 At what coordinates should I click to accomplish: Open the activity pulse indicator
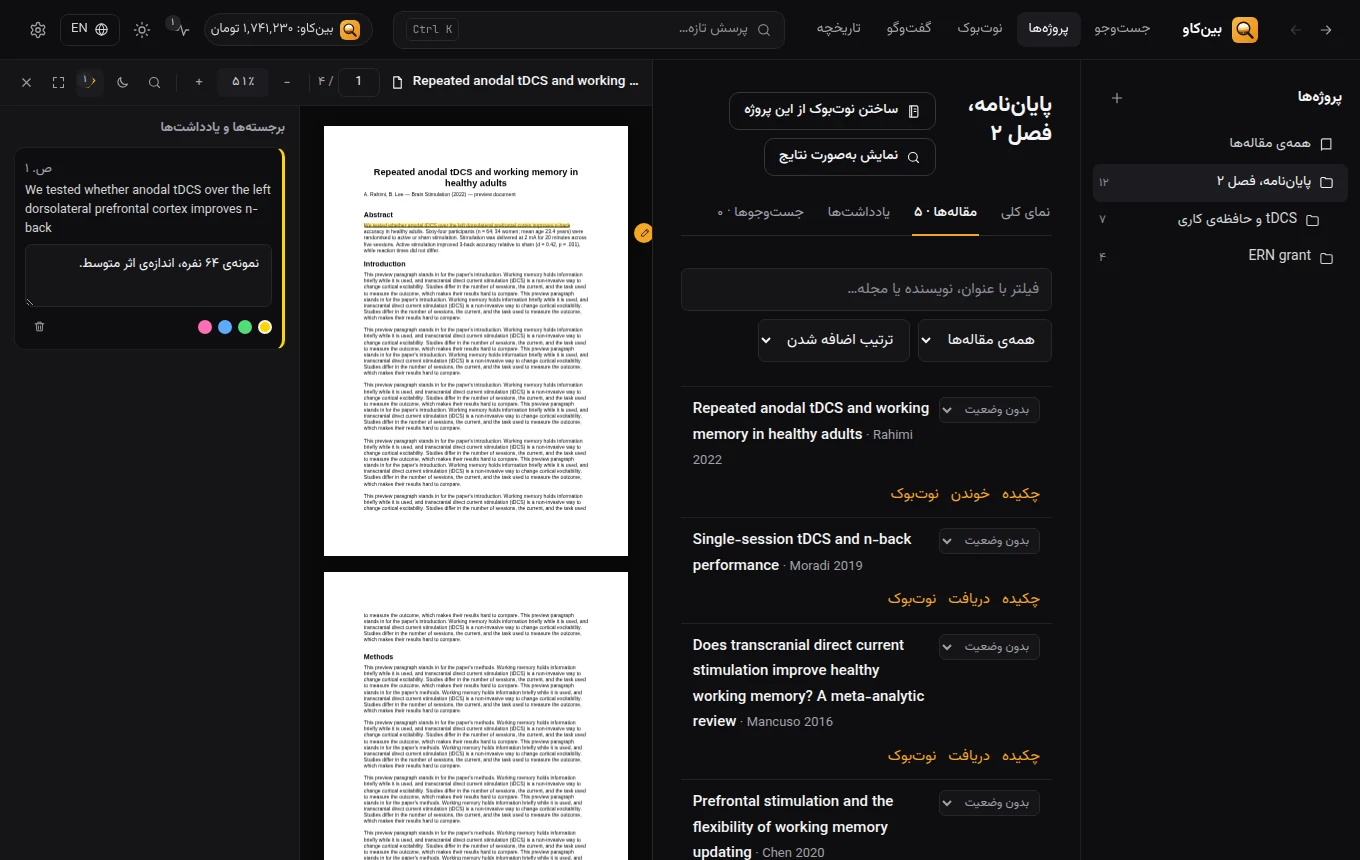180,30
